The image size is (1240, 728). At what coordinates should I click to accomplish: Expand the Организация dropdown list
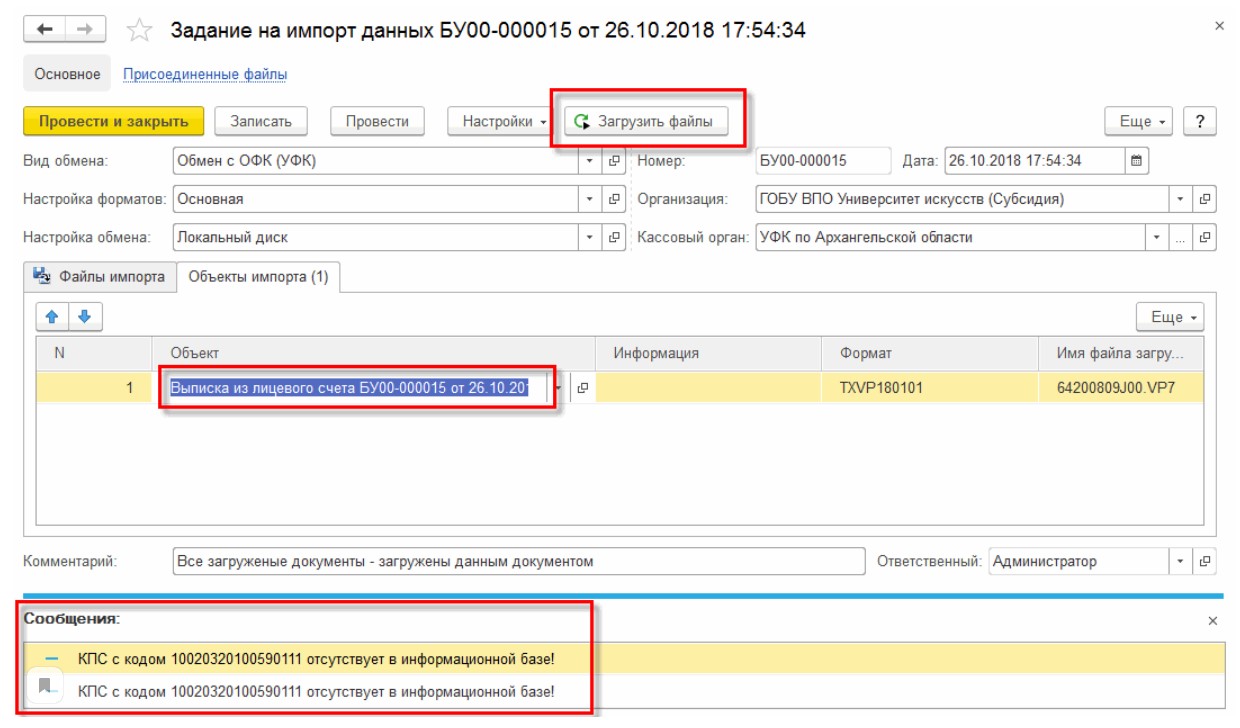point(1181,199)
